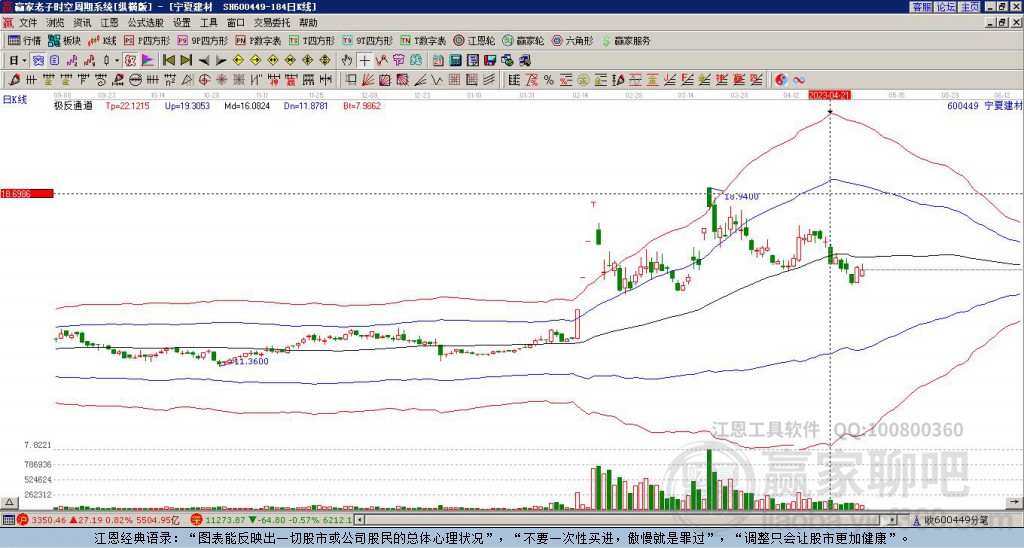The image size is (1024, 548).
Task: Open 赢家服务 service button
Action: tap(626, 40)
